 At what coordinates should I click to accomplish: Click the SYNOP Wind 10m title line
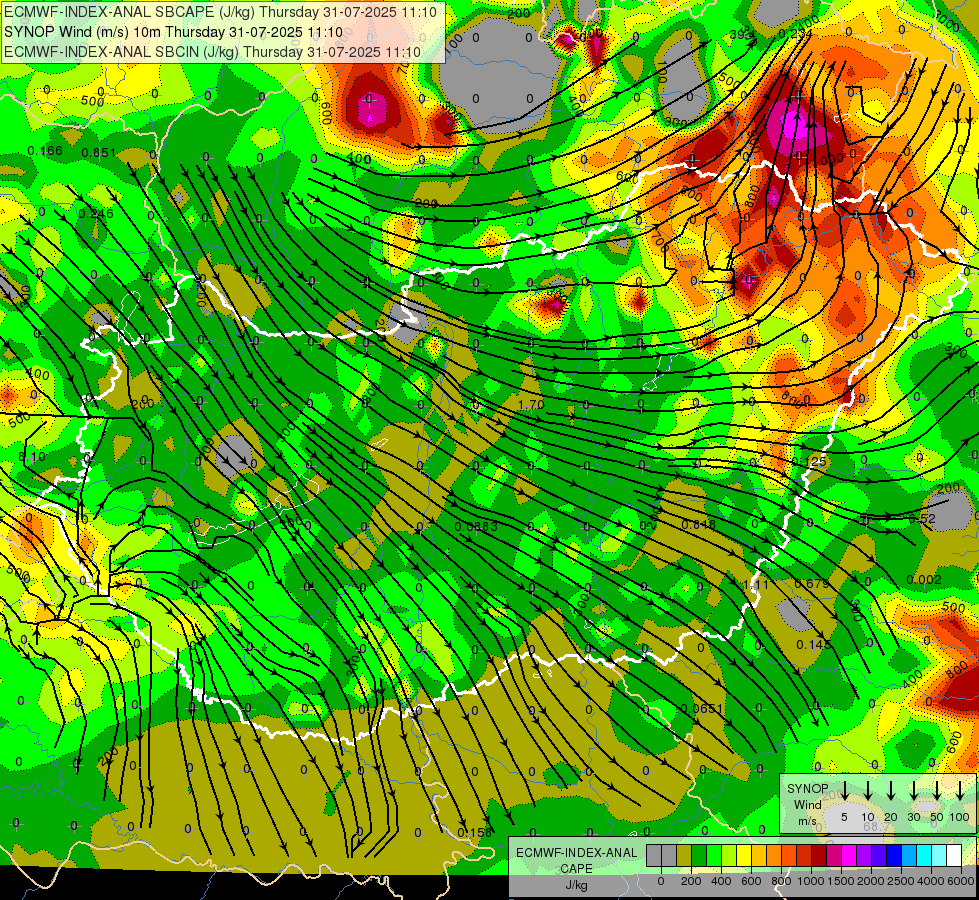click(173, 32)
